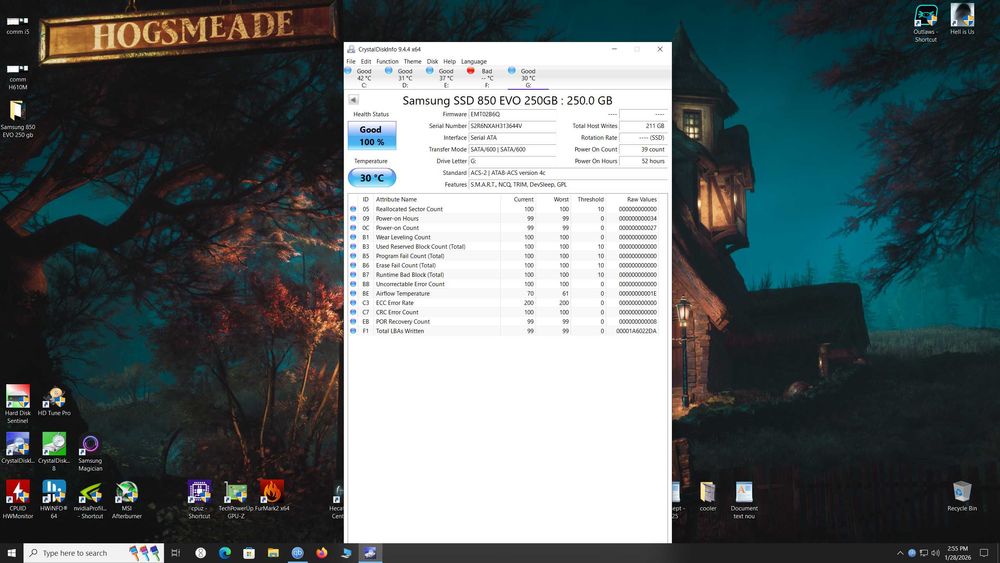Viewport: 1000px width, 563px height.
Task: Click the Serial Number field
Action: point(512,126)
